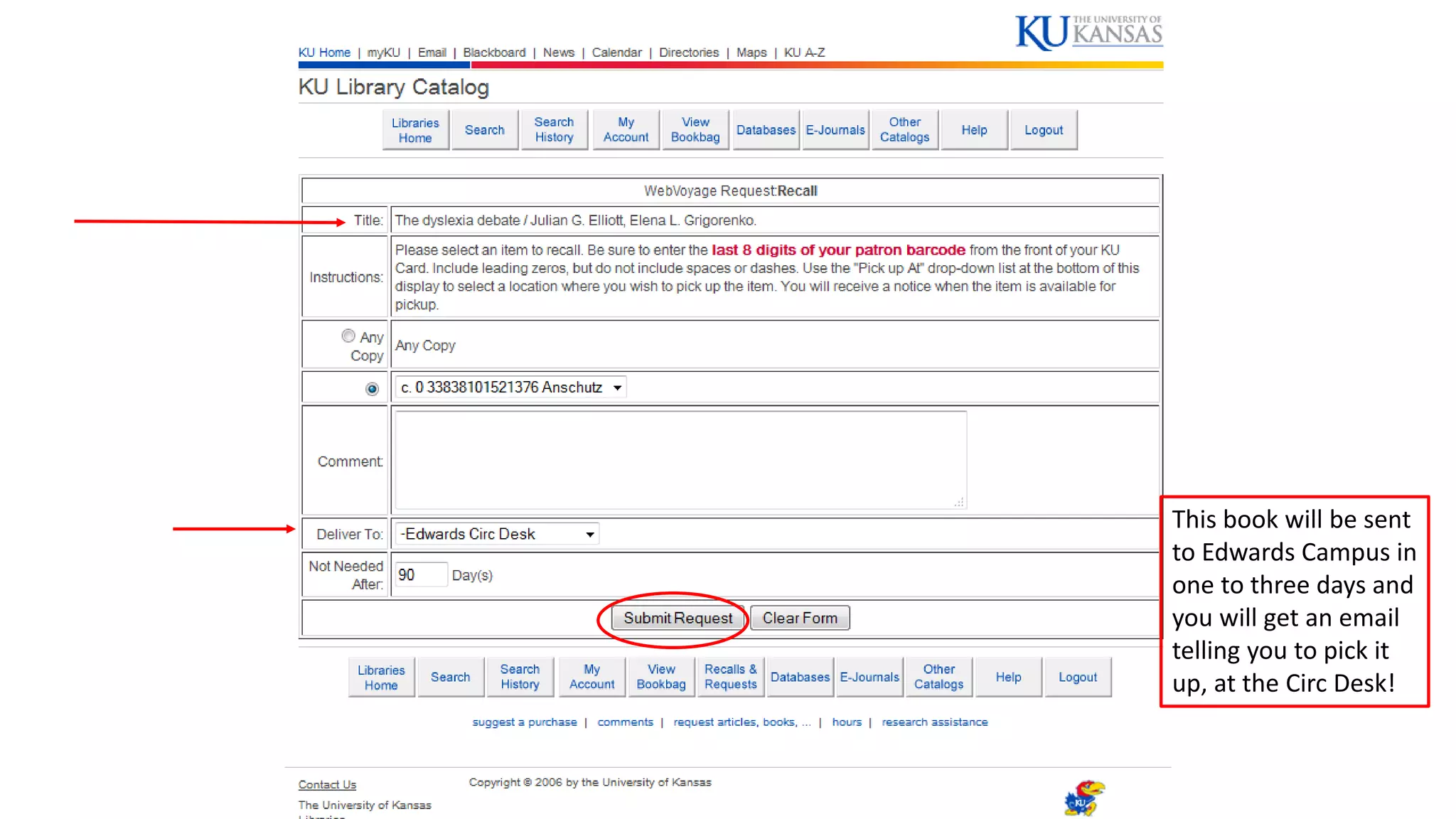Follow the suggest a purchase link

[x=525, y=722]
